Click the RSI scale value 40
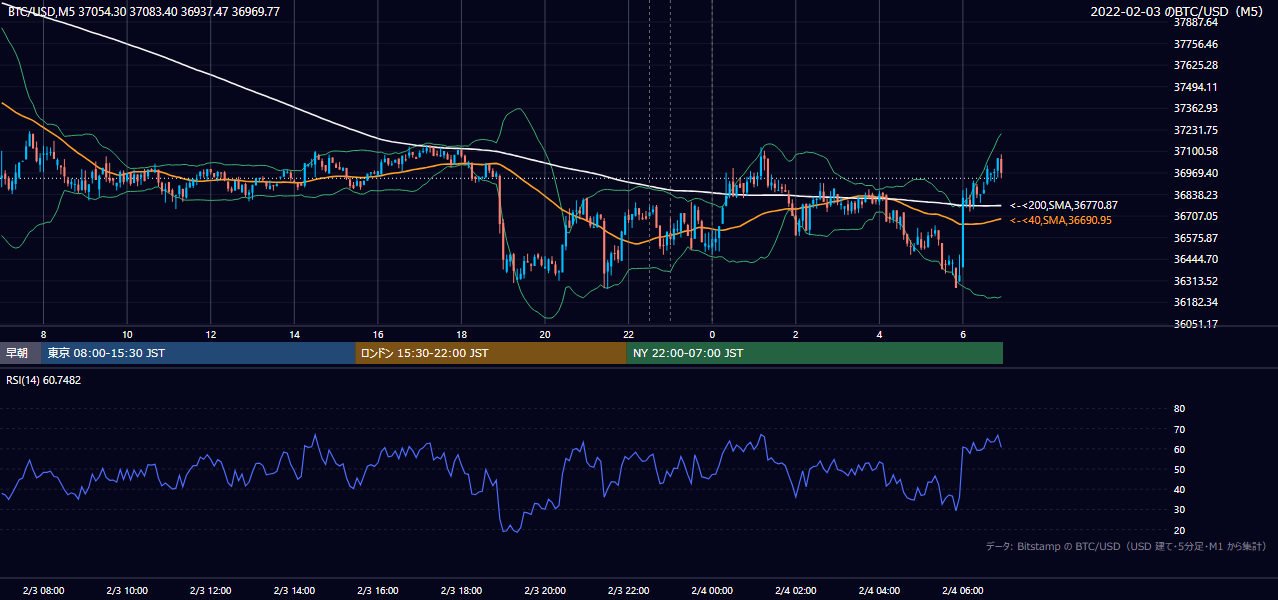The height and width of the screenshot is (600, 1278). pyautogui.click(x=1179, y=490)
